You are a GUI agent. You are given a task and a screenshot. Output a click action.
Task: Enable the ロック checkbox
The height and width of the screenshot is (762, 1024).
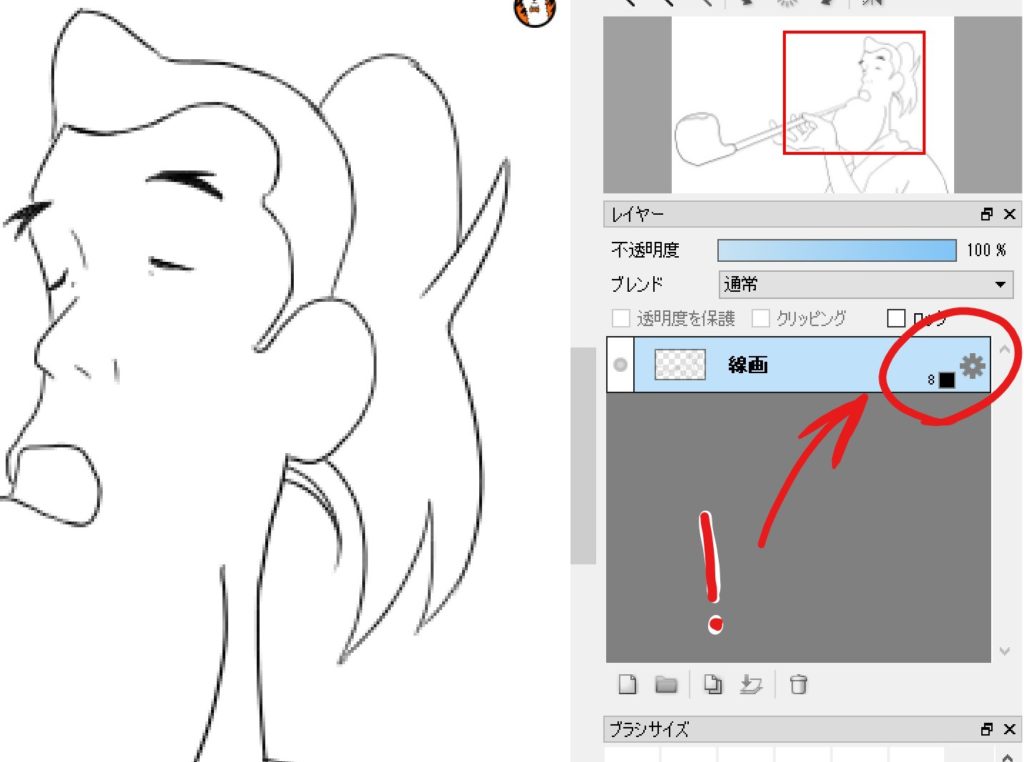(896, 319)
